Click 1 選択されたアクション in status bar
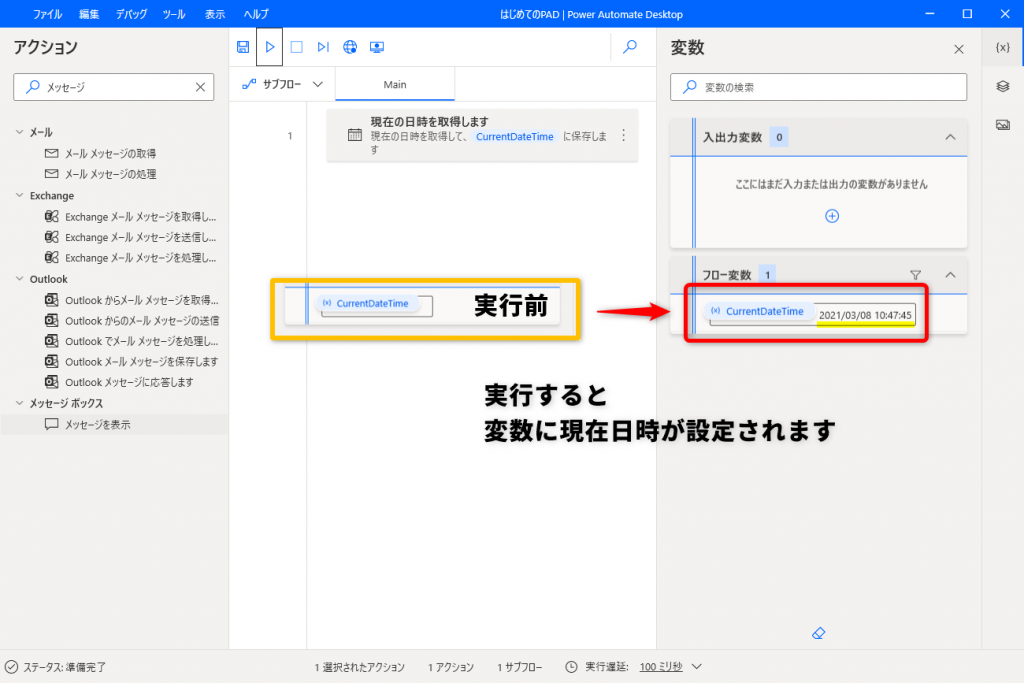This screenshot has height=683, width=1024. click(x=360, y=667)
